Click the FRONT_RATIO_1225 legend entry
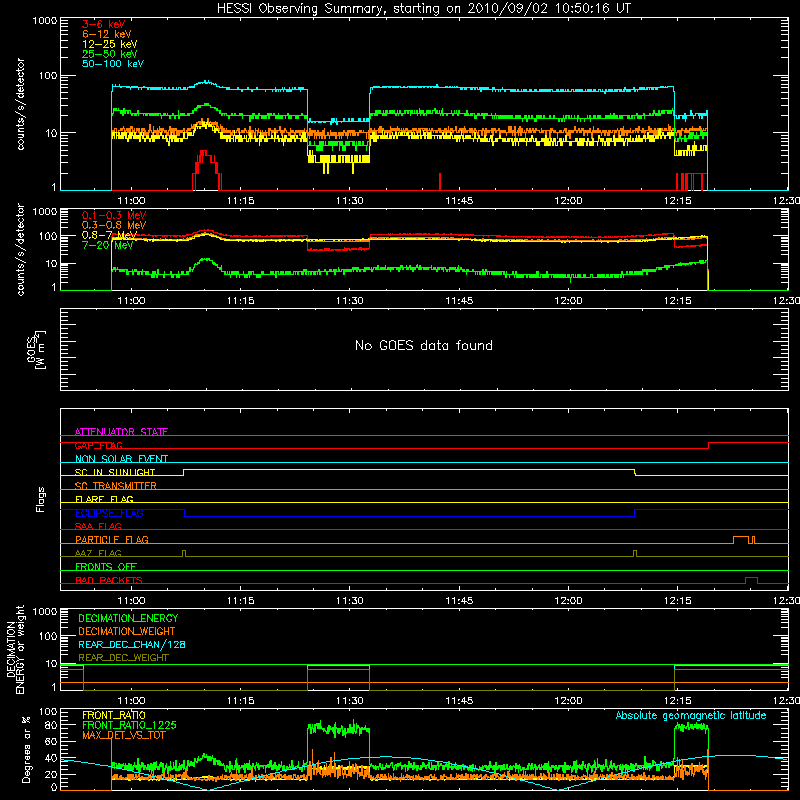Image resolution: width=800 pixels, height=800 pixels. point(129,725)
